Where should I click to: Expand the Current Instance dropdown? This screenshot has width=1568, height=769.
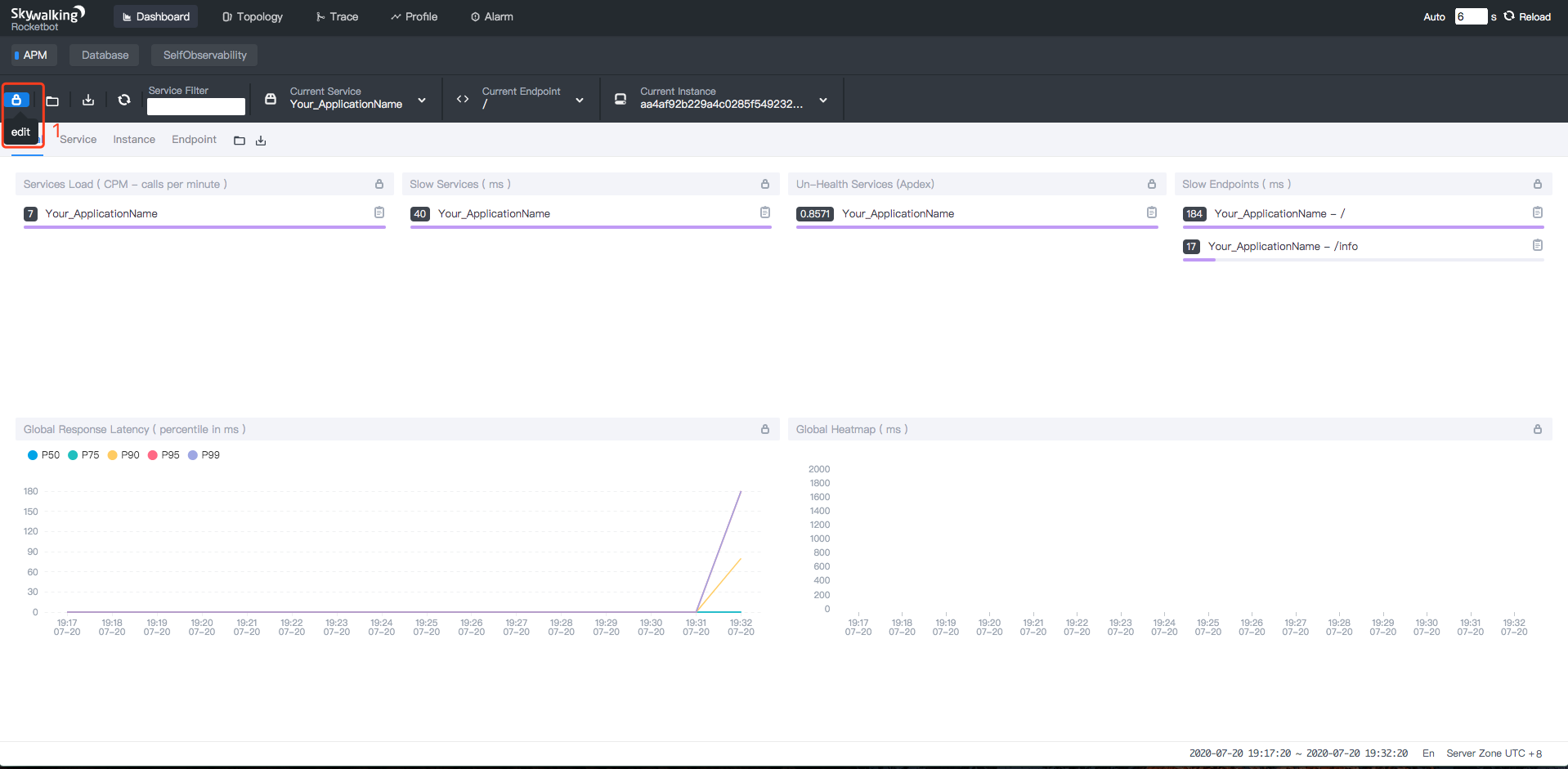[x=823, y=101]
